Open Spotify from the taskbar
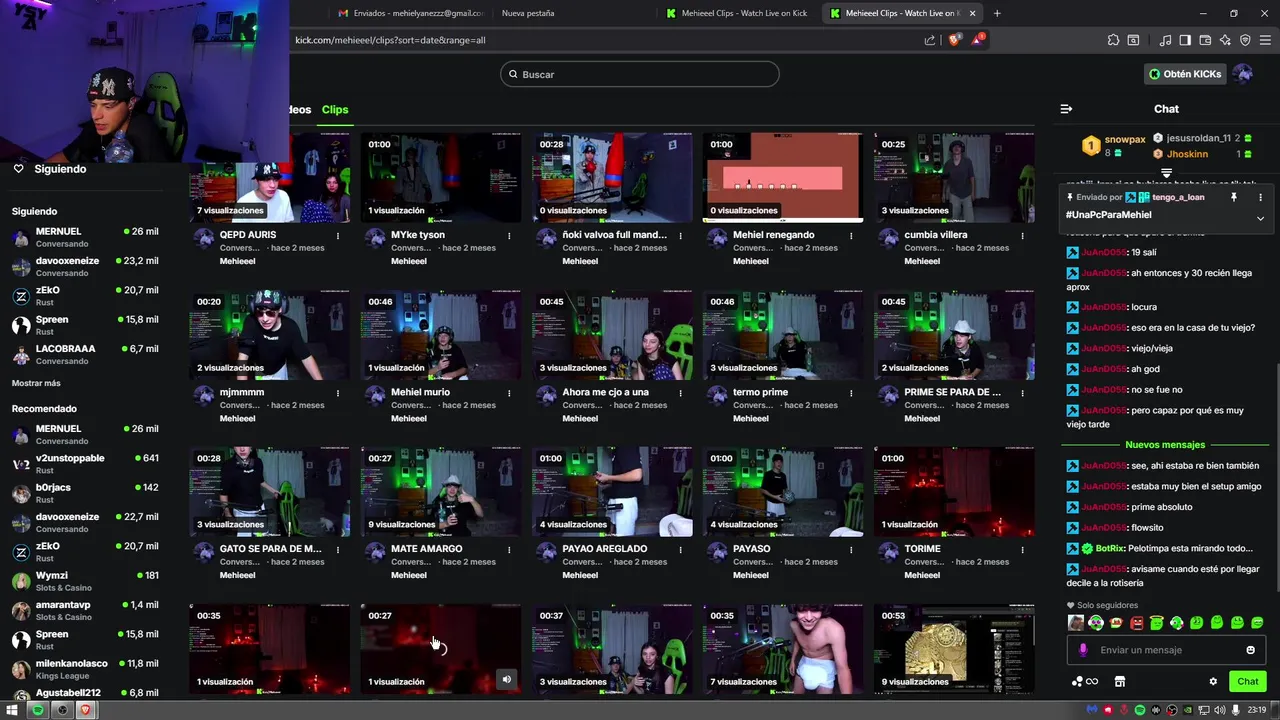This screenshot has height=720, width=1280. point(38,710)
